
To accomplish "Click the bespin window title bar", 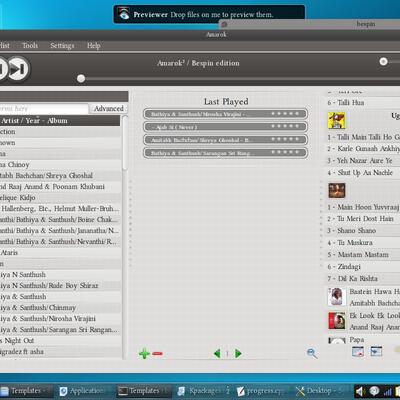I will tap(309, 24).
